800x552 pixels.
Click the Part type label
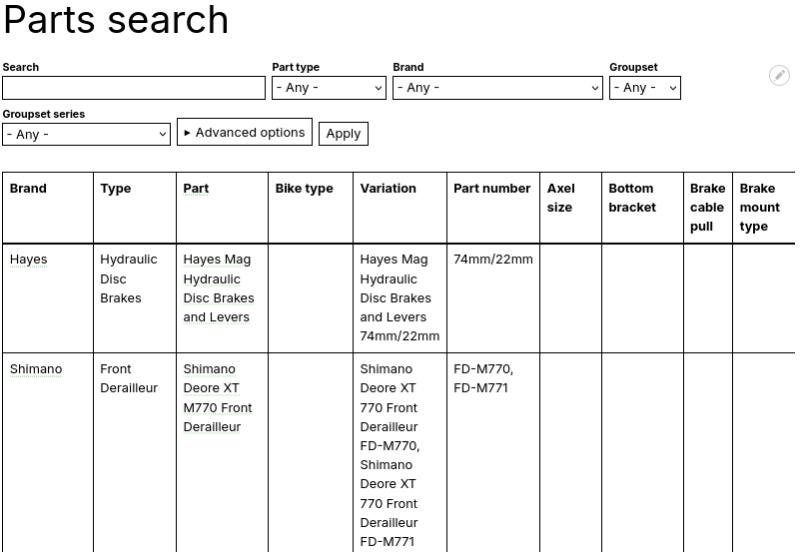click(295, 67)
